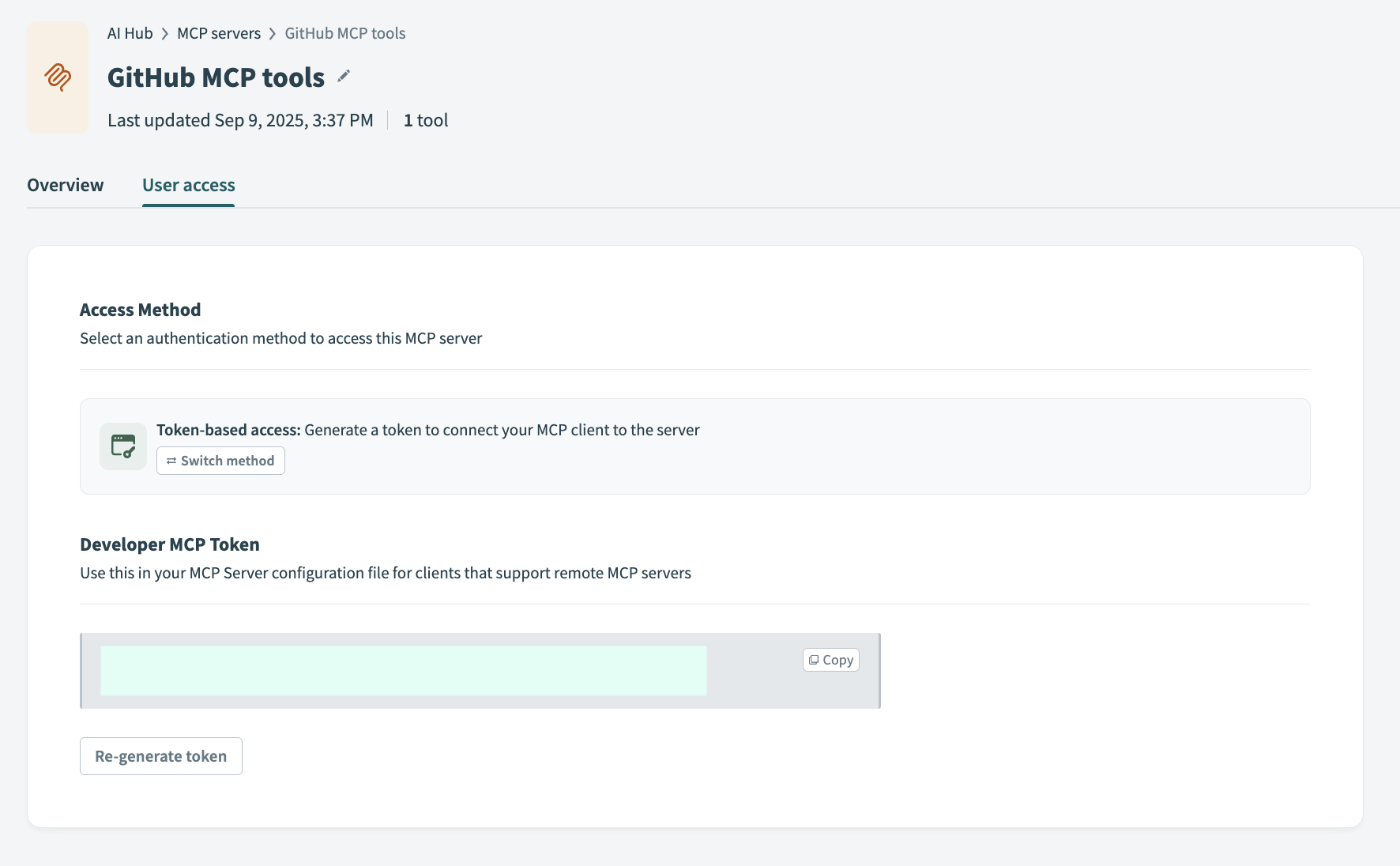
Task: Switch to the Overview tab
Action: coord(66,185)
